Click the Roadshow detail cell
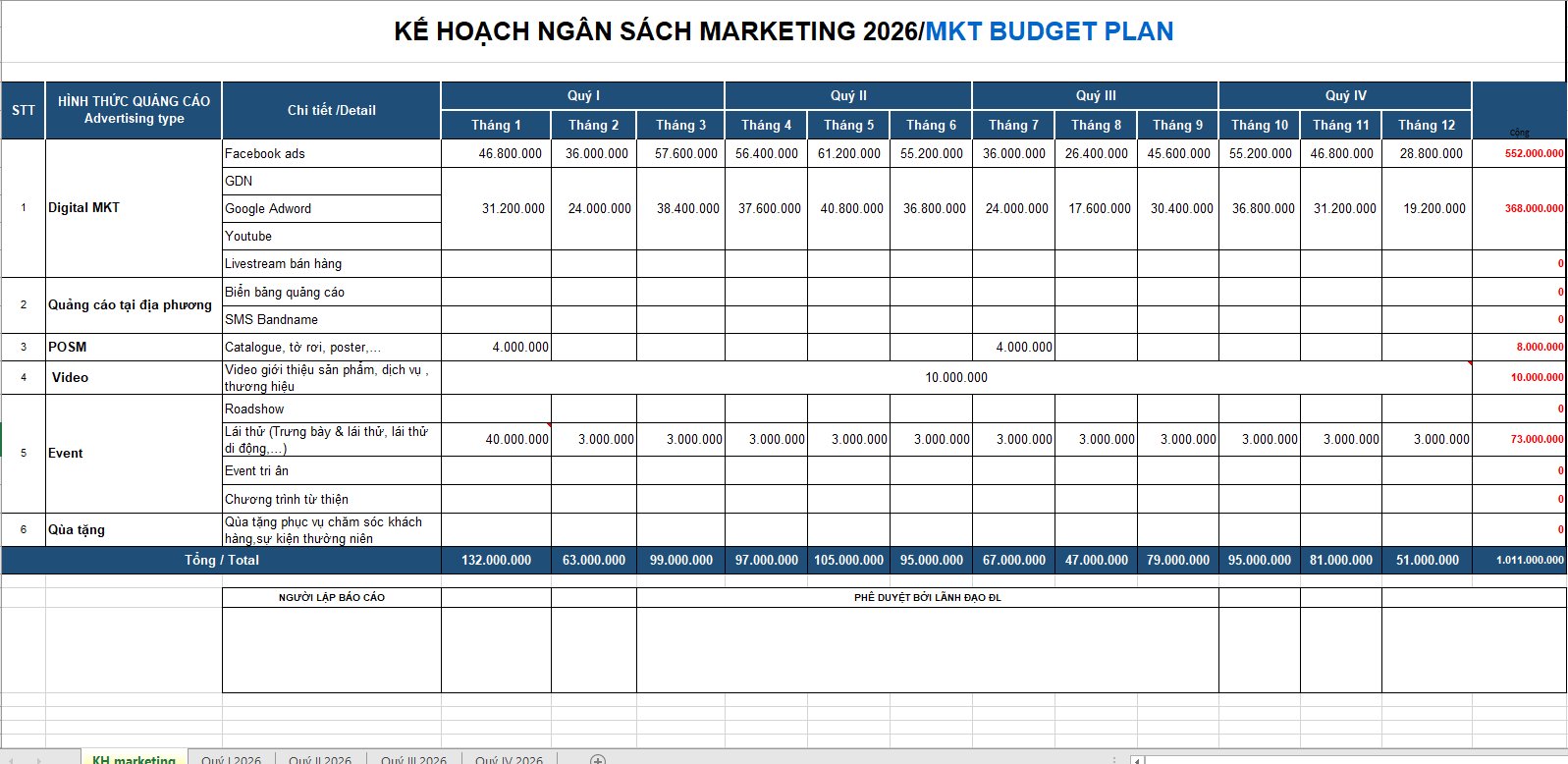1568x764 pixels. [332, 409]
